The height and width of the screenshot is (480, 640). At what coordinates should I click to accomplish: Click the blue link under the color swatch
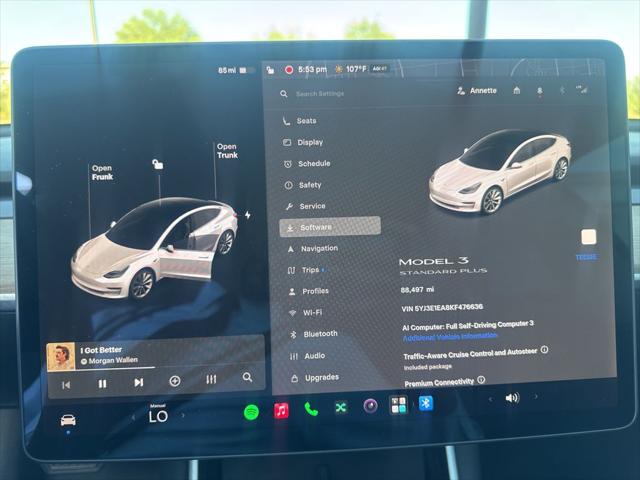[587, 257]
